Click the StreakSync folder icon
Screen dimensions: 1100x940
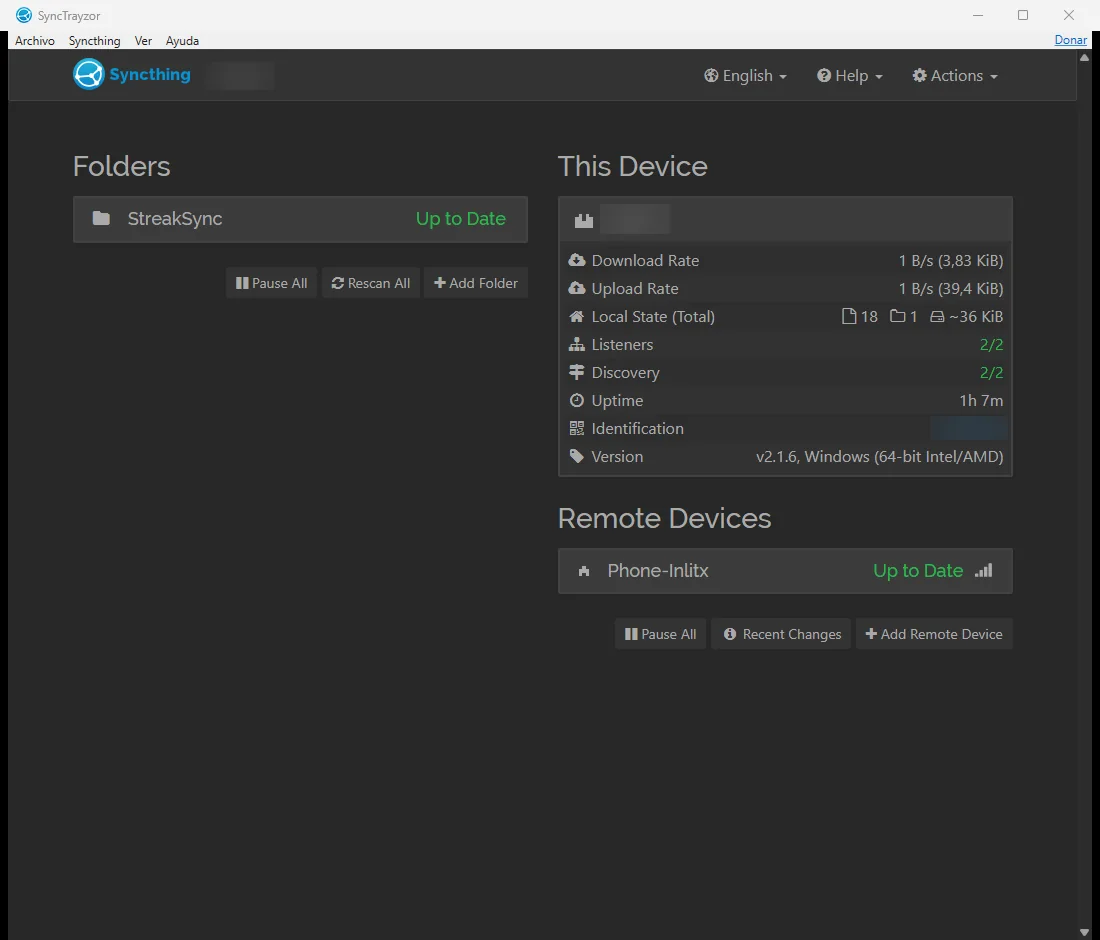coord(101,218)
